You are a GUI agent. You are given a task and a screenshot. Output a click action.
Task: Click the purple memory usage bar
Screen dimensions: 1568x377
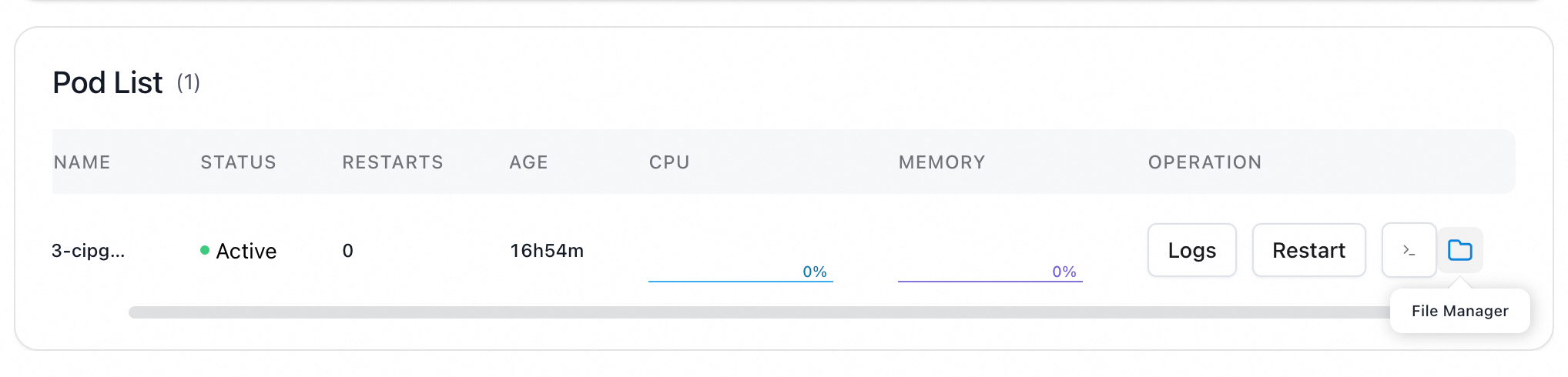(x=990, y=281)
